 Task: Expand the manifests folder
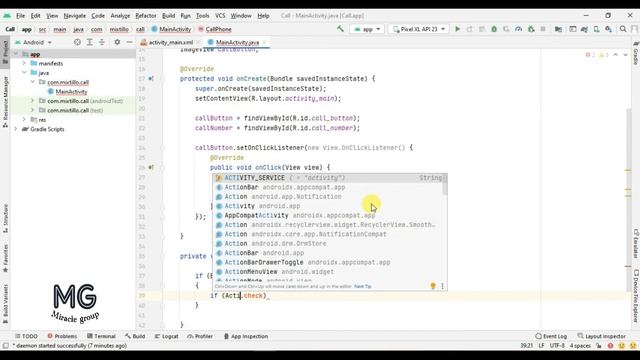24,63
